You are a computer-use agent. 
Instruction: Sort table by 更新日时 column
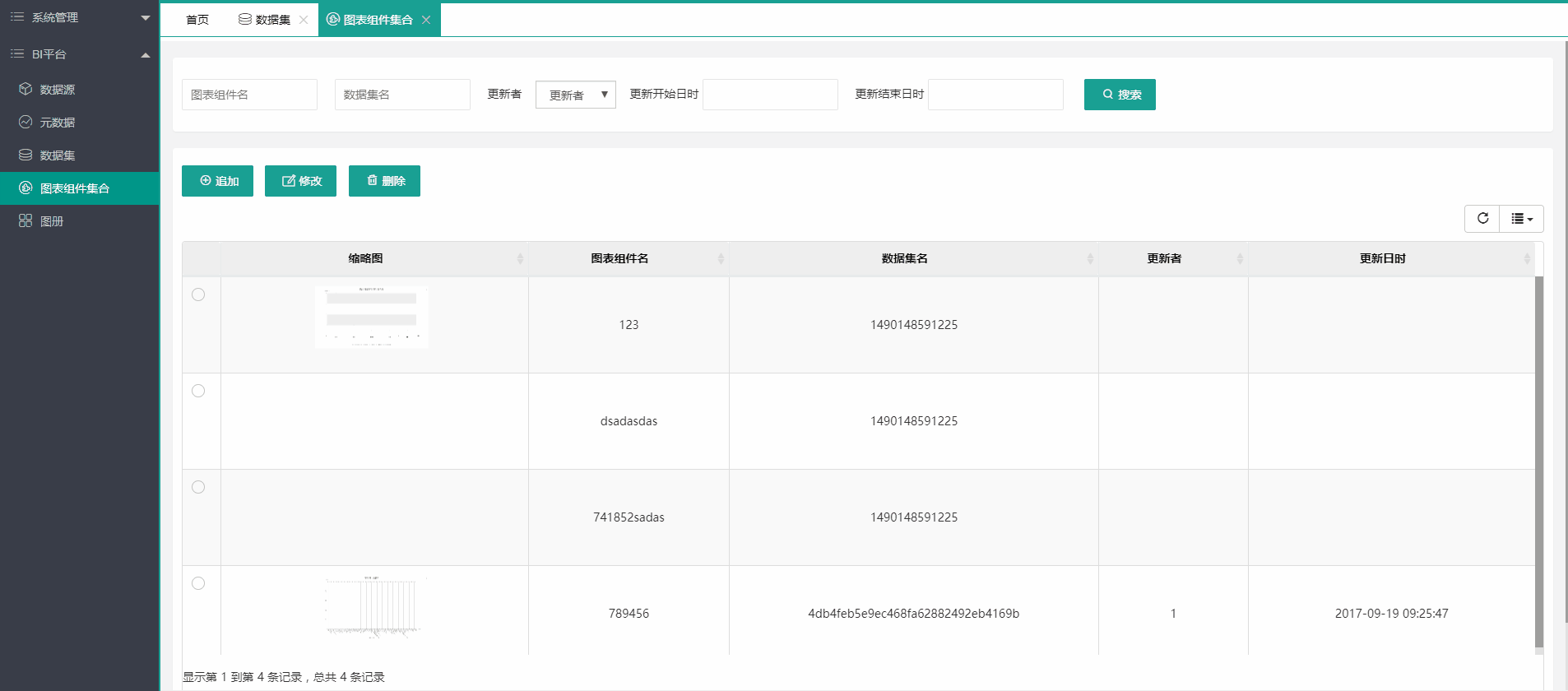click(x=1382, y=258)
